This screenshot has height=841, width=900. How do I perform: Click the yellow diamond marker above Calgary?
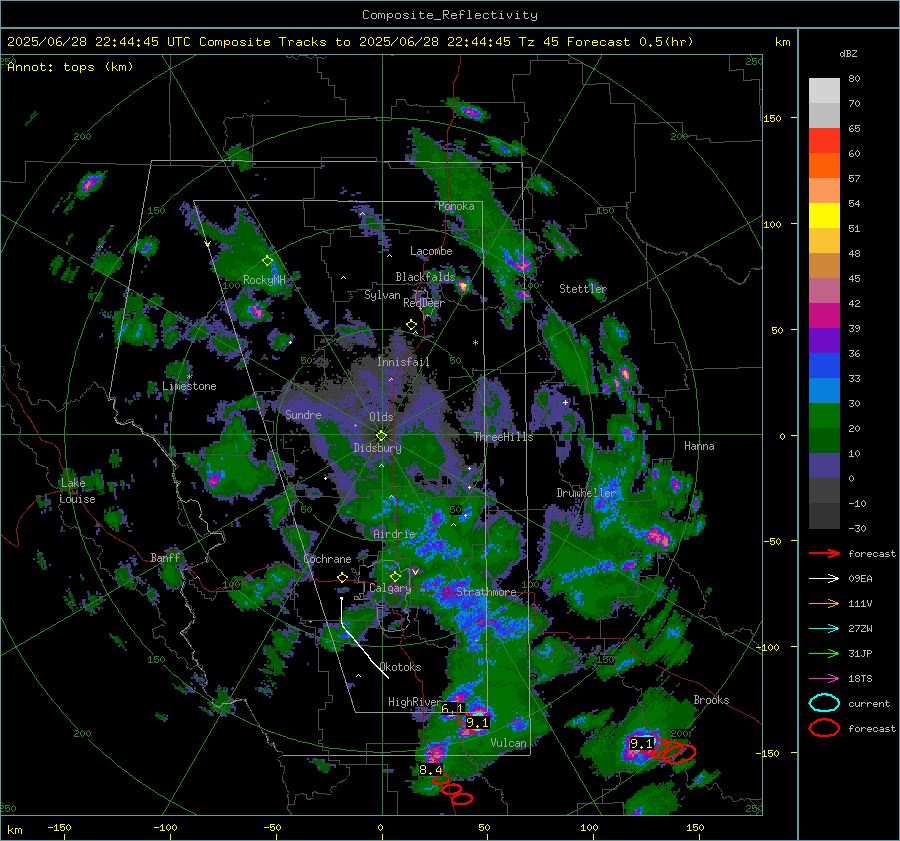[395, 576]
